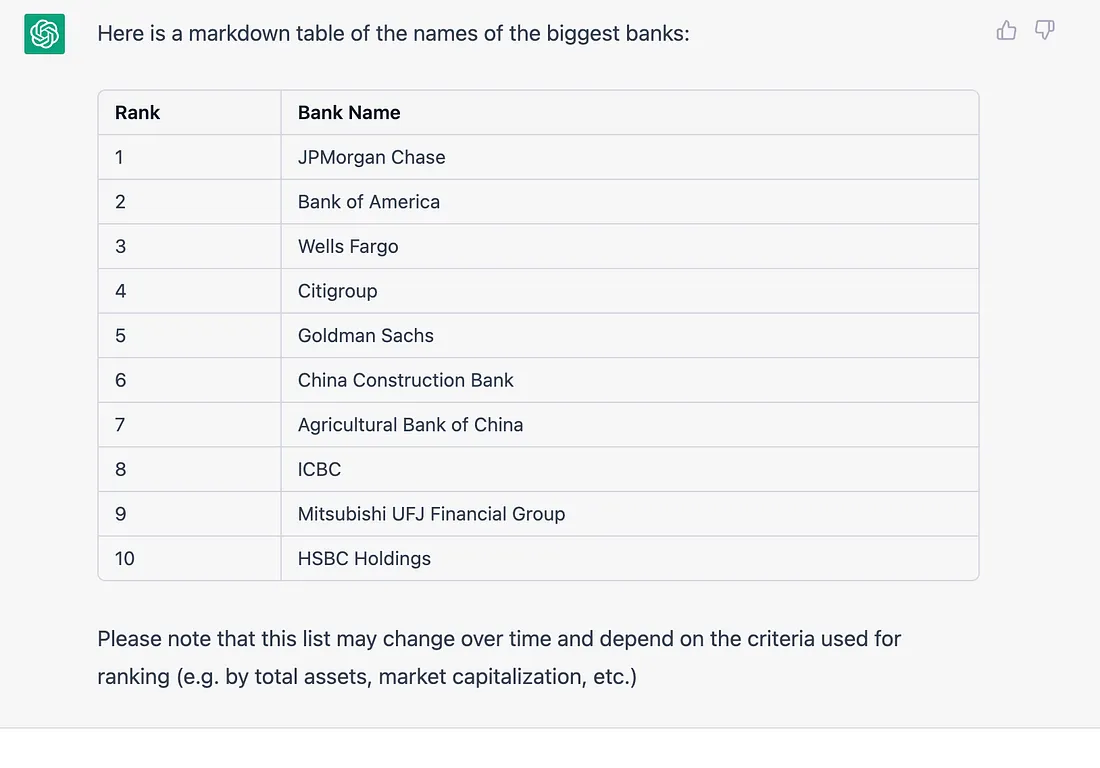Click the Bank of America cell
Image resolution: width=1100 pixels, height=768 pixels.
629,202
